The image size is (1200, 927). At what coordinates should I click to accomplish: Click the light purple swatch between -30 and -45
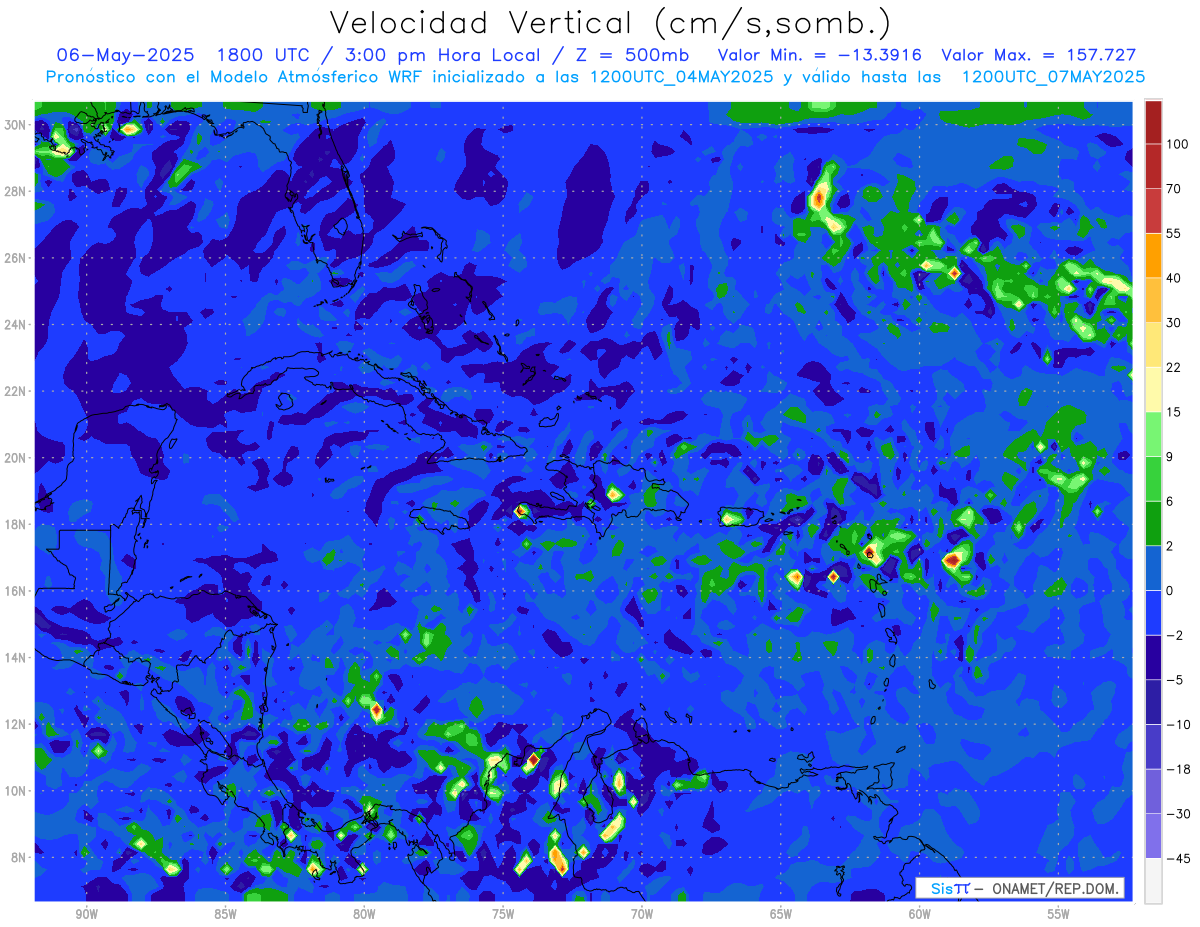[x=1153, y=836]
